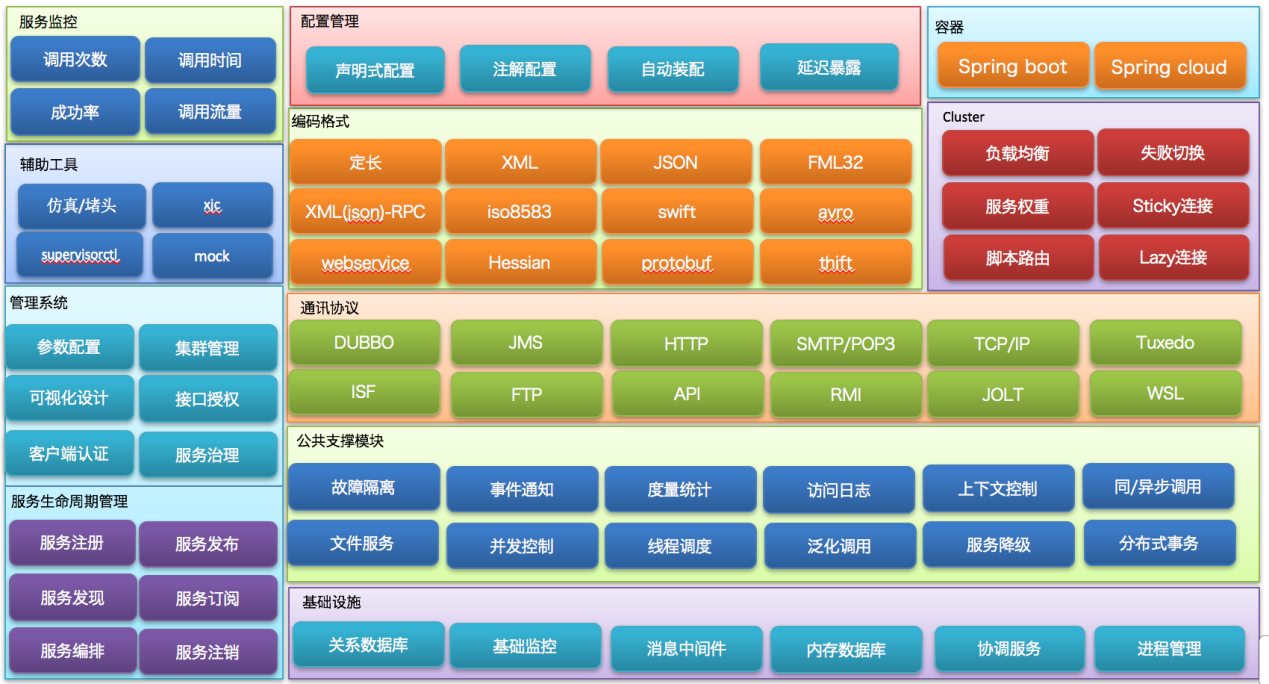1269x684 pixels.
Task: Click the 负载均衡 block under Cluster
Action: [x=1018, y=153]
